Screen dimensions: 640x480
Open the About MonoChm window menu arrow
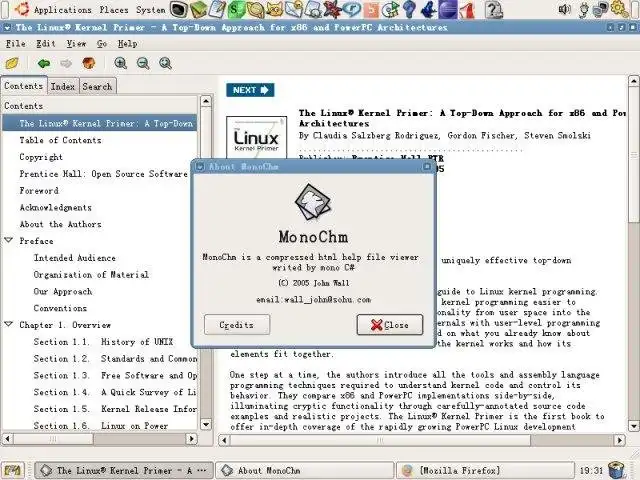click(200, 167)
